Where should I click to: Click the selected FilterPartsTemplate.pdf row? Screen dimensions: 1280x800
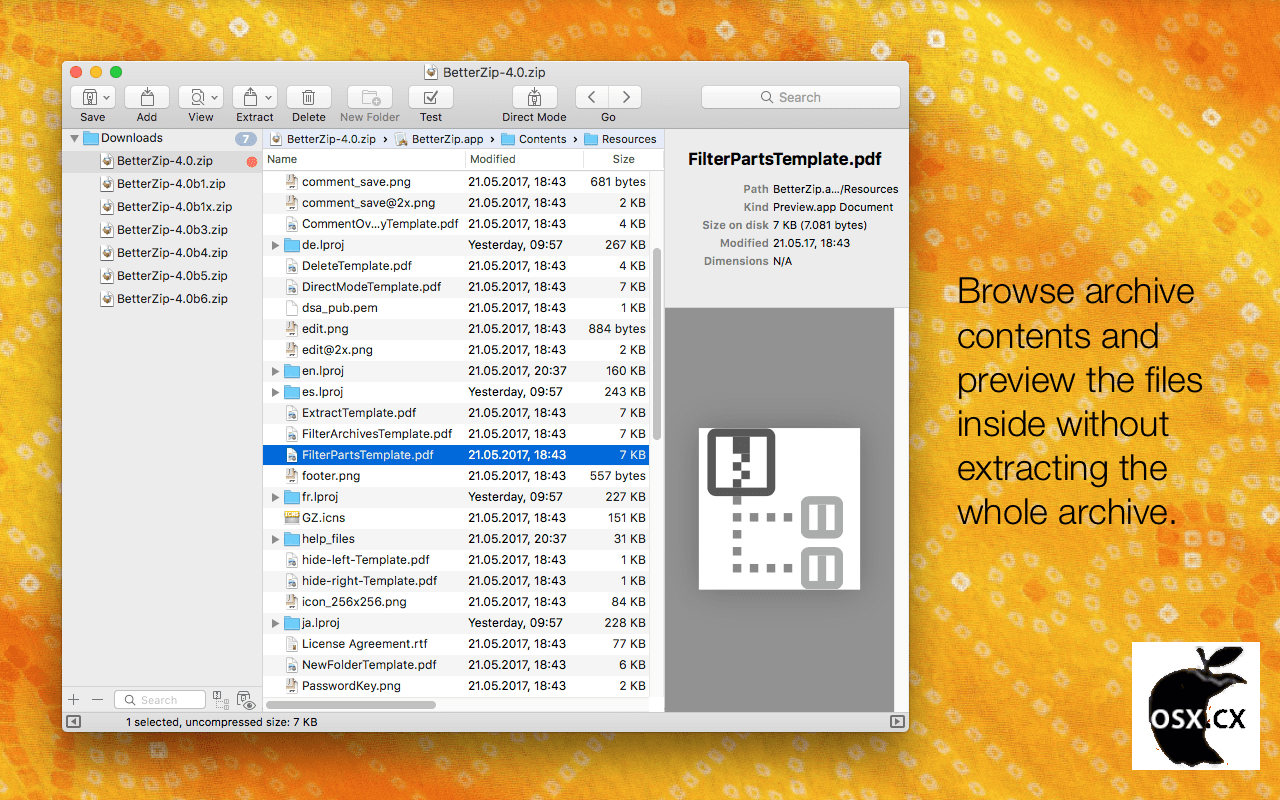click(x=456, y=455)
